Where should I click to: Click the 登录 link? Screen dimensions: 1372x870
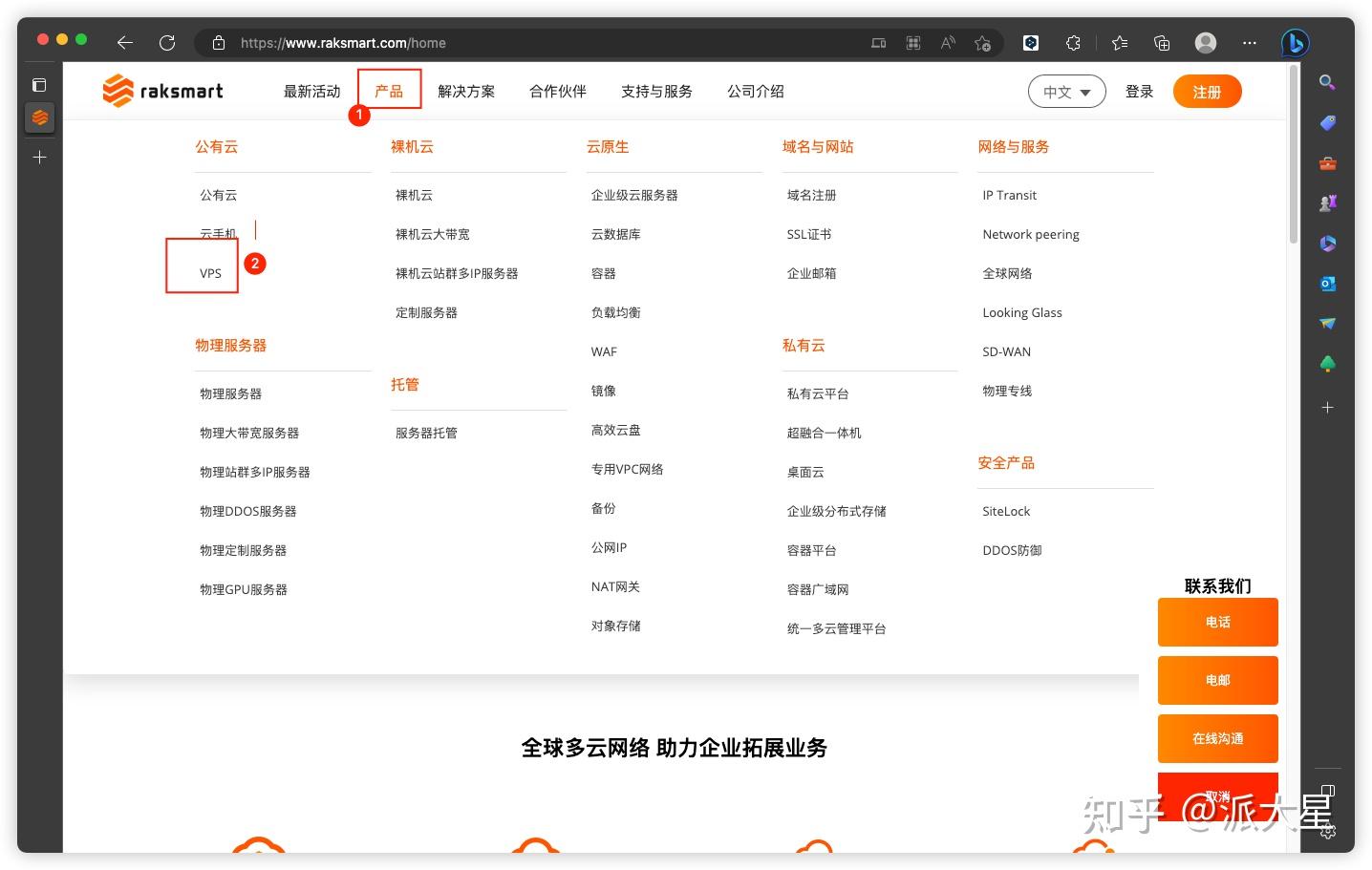click(x=1139, y=92)
